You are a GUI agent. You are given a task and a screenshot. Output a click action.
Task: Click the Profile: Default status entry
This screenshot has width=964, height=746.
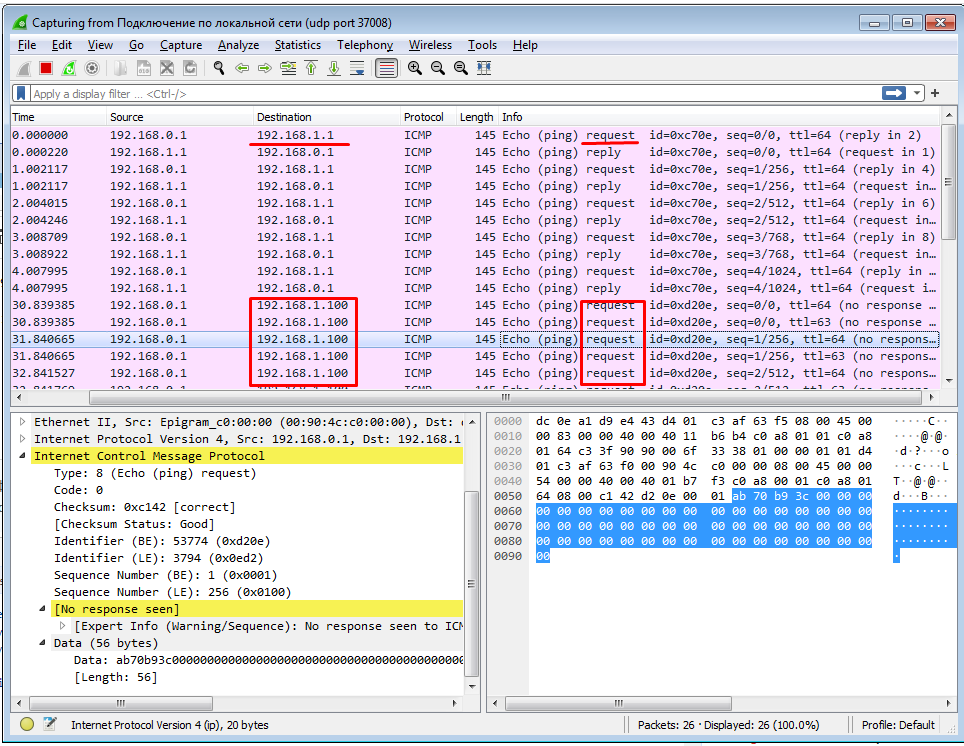pyautogui.click(x=898, y=724)
